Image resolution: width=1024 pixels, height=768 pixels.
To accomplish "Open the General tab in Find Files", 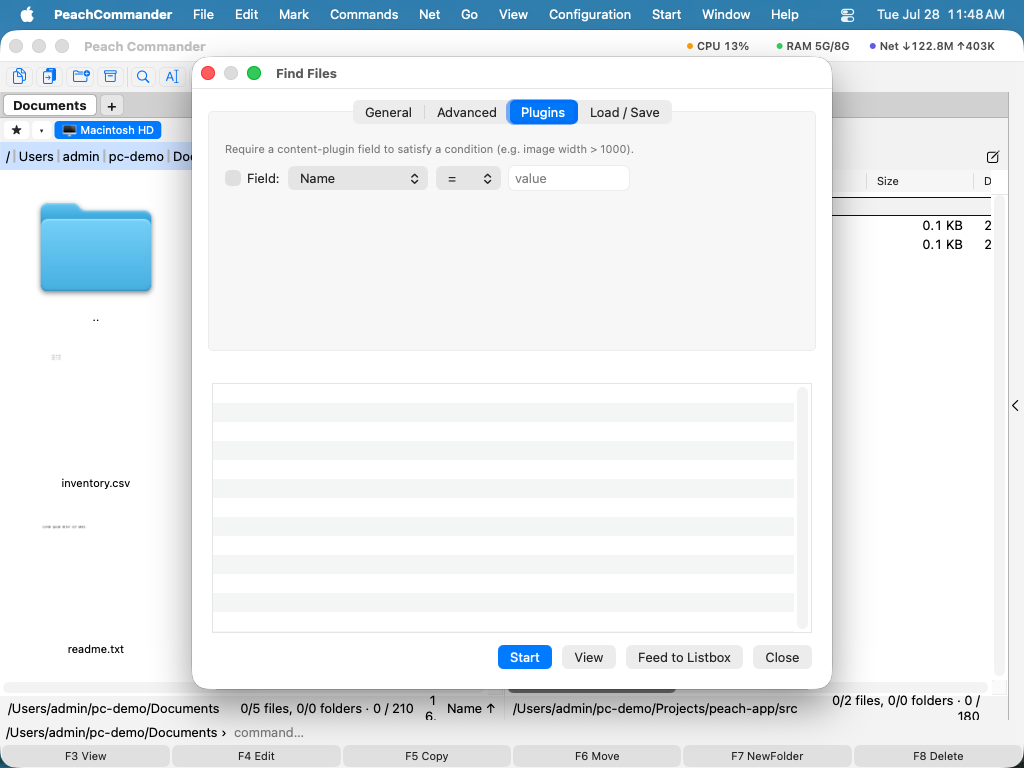I will 388,112.
